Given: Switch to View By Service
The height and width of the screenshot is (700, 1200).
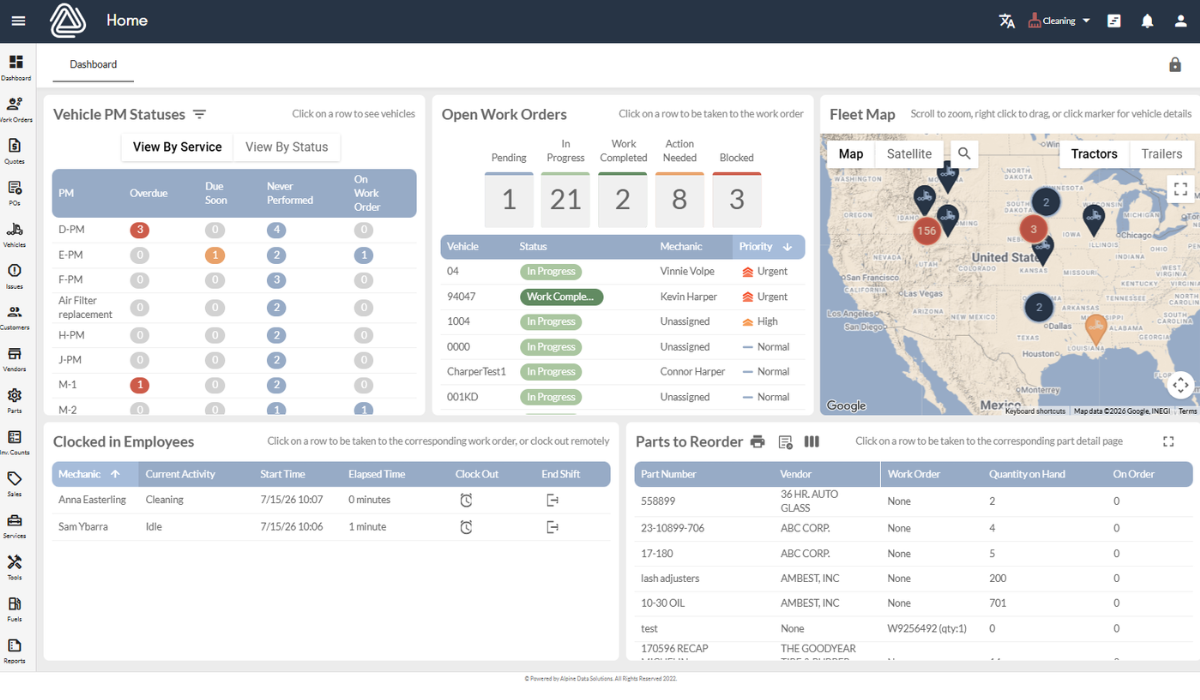Looking at the screenshot, I should [x=177, y=147].
